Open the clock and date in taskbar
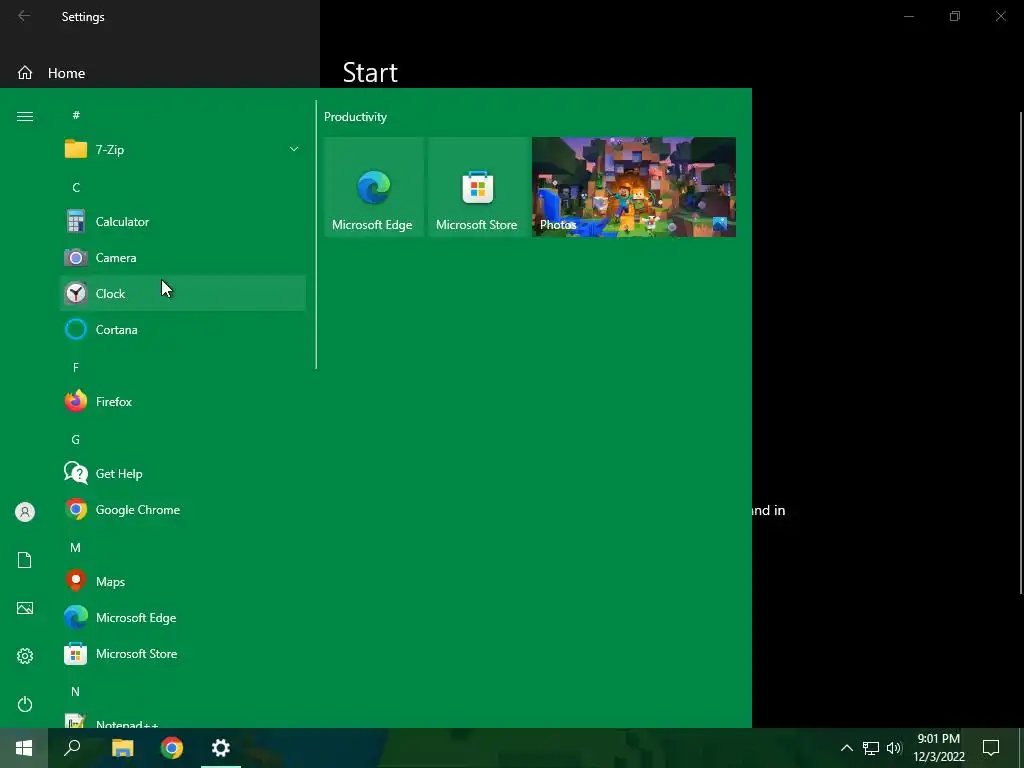1024x768 pixels. pos(939,748)
